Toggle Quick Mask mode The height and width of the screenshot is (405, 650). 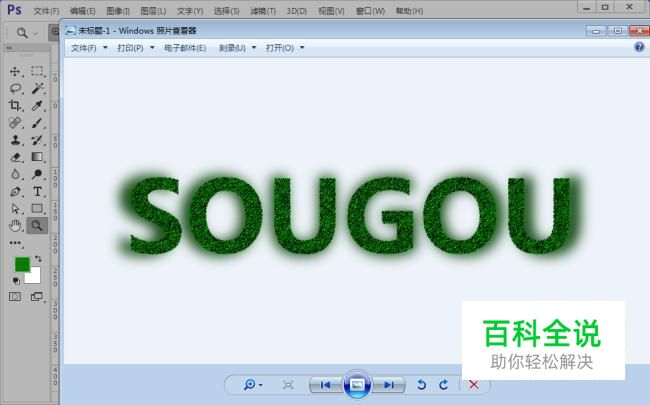click(15, 296)
